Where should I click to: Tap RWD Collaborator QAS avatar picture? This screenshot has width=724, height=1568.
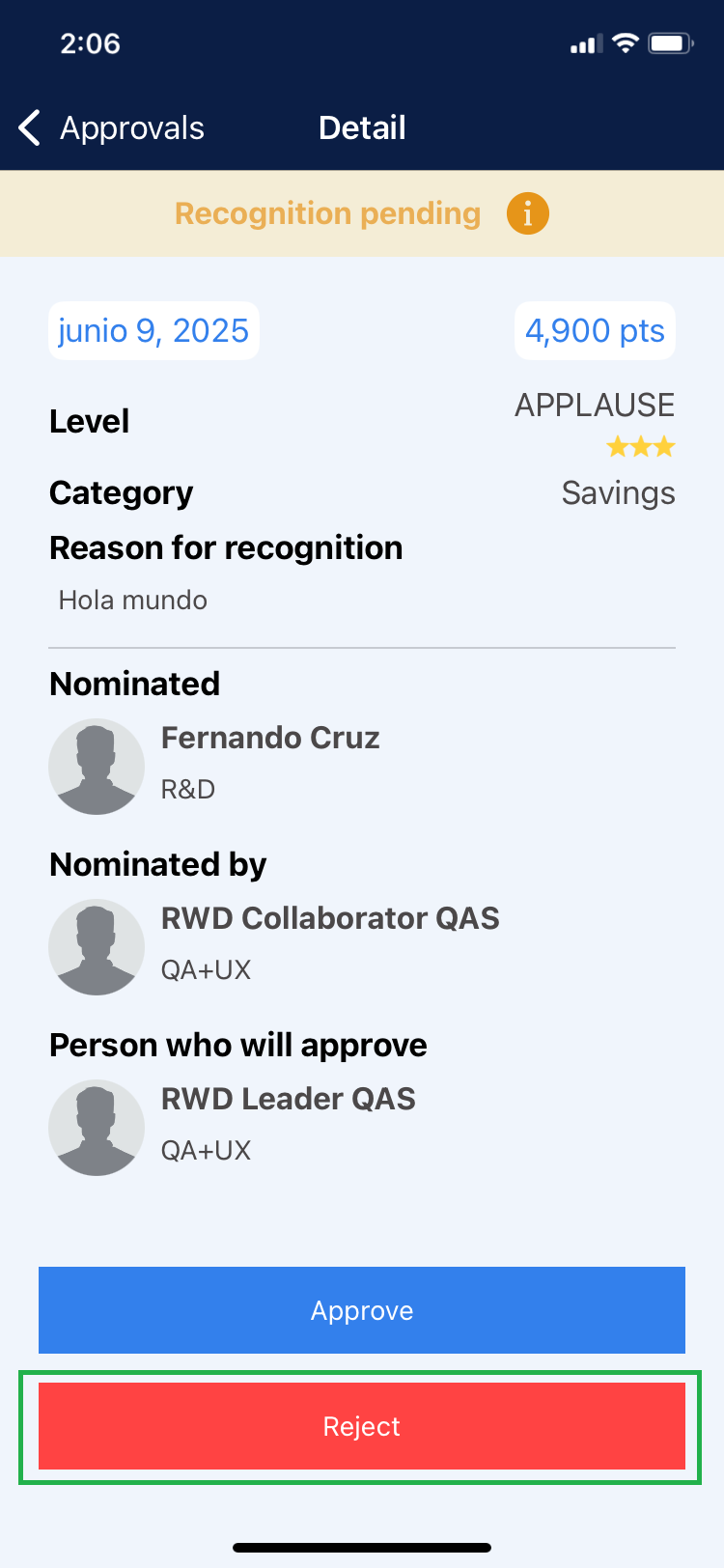(x=97, y=947)
